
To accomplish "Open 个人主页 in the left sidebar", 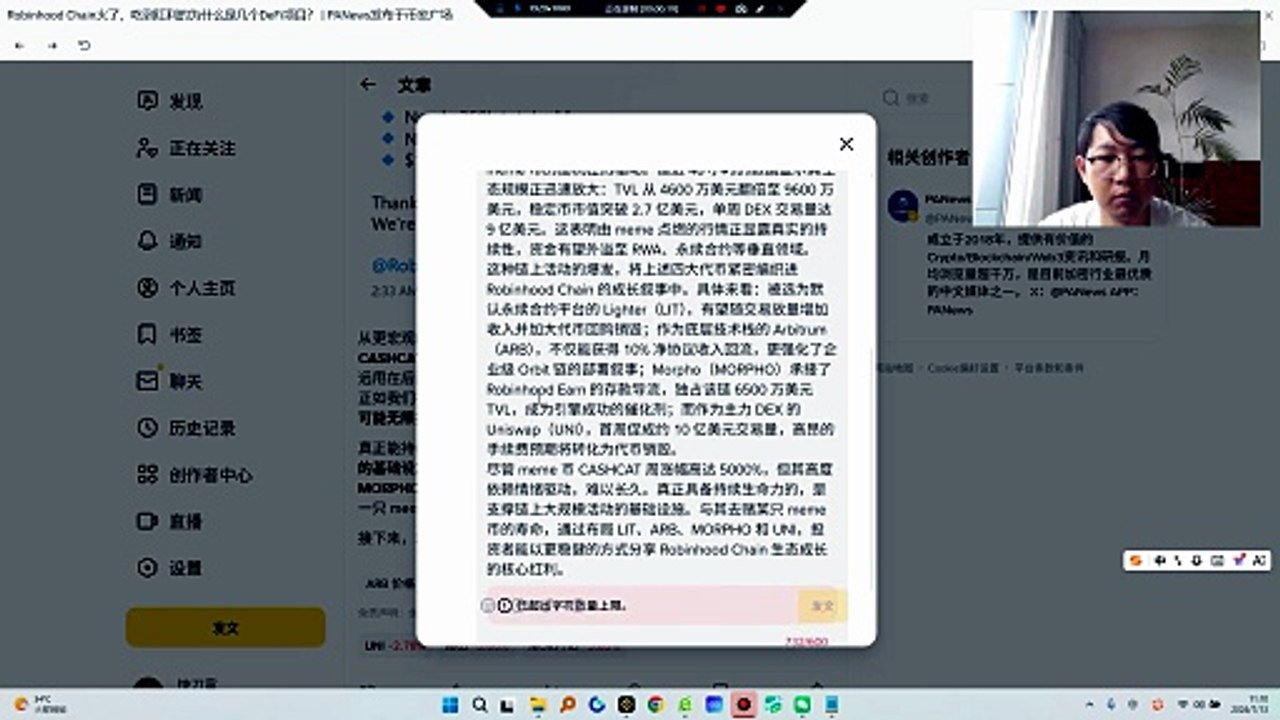I will tap(185, 288).
